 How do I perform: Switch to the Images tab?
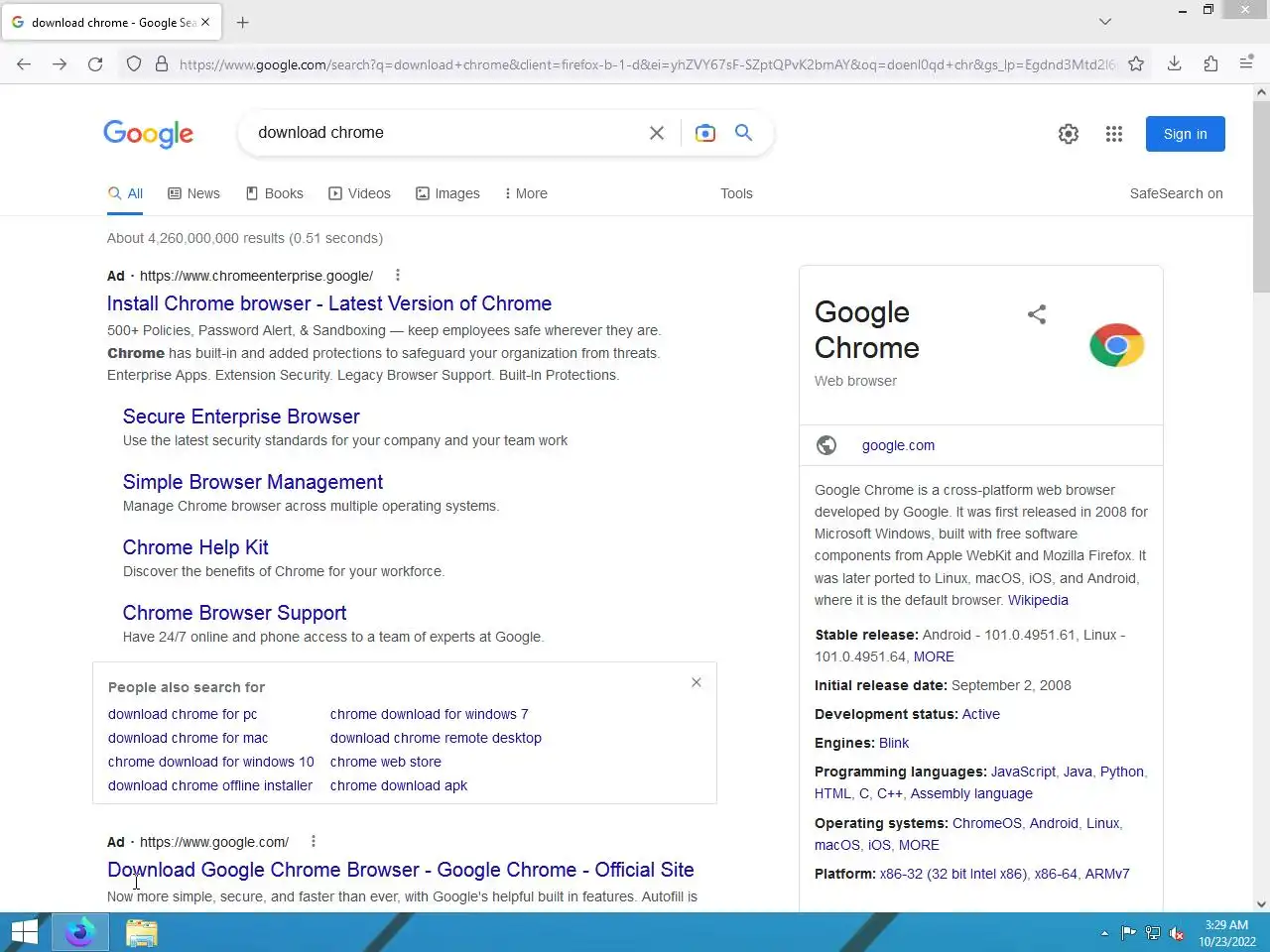point(447,193)
